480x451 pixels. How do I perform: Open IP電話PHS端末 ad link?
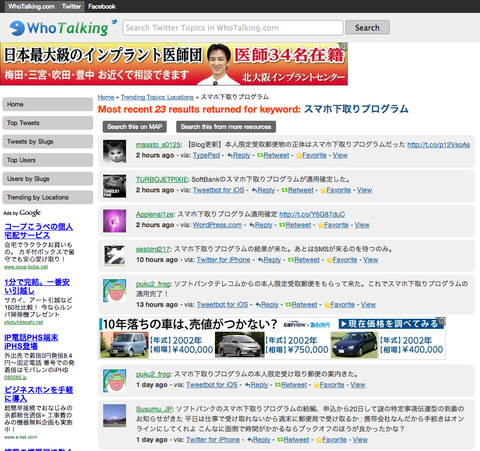pyautogui.click(x=31, y=342)
